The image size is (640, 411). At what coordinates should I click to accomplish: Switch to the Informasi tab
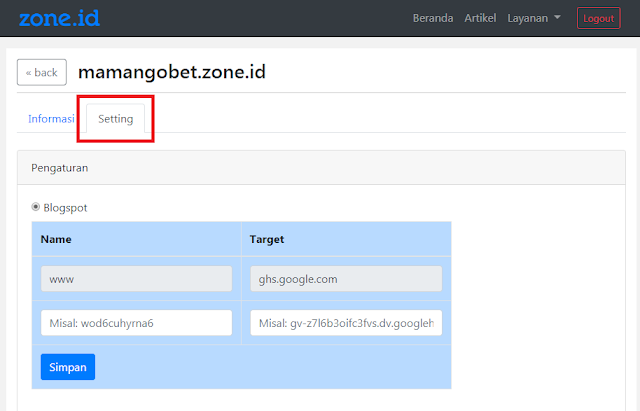click(x=51, y=119)
